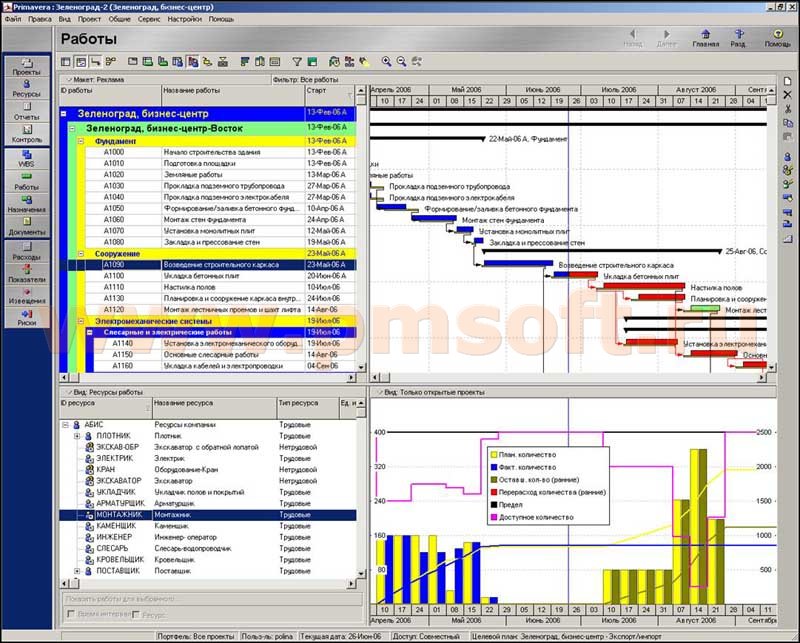This screenshot has height=643, width=800.
Task: Click the scissors cut icon in right toolbar
Action: pyautogui.click(x=788, y=109)
